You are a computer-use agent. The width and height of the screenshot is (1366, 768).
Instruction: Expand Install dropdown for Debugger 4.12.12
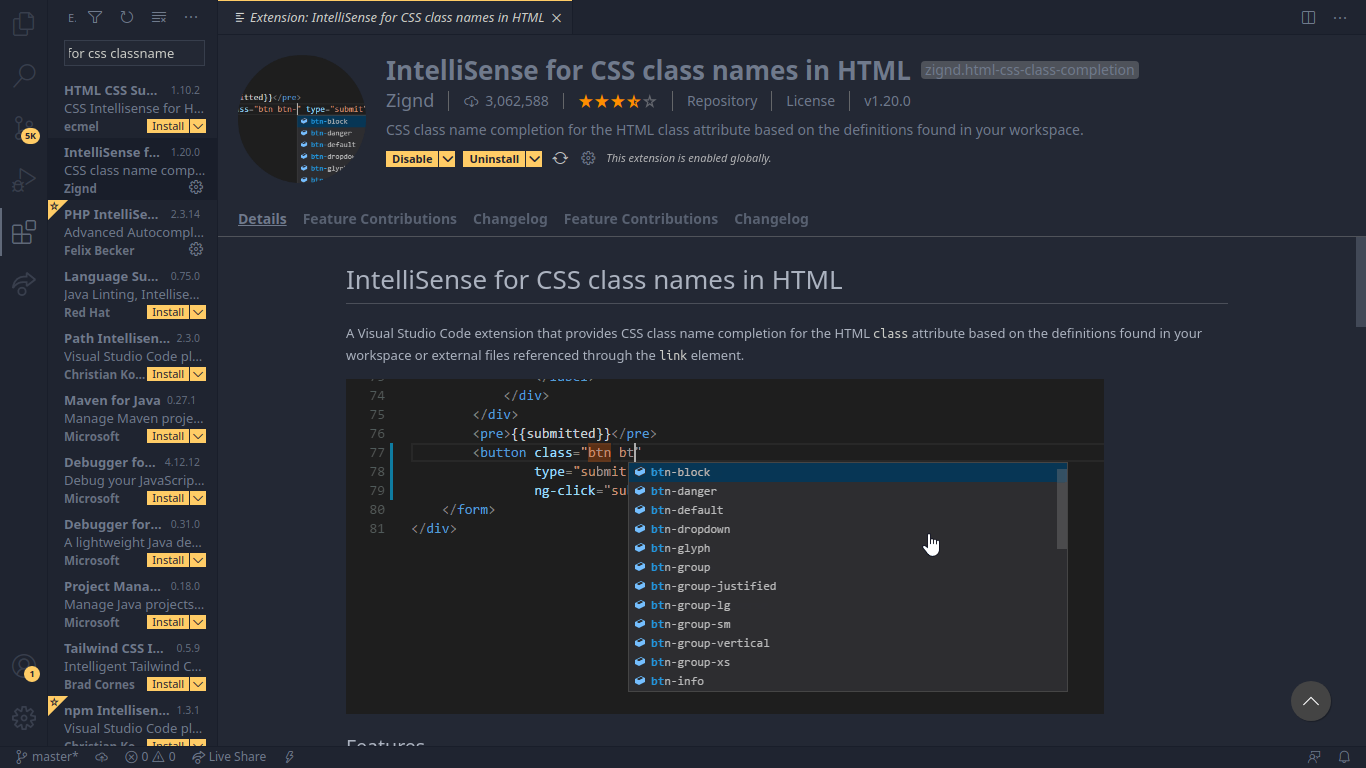[x=198, y=498]
